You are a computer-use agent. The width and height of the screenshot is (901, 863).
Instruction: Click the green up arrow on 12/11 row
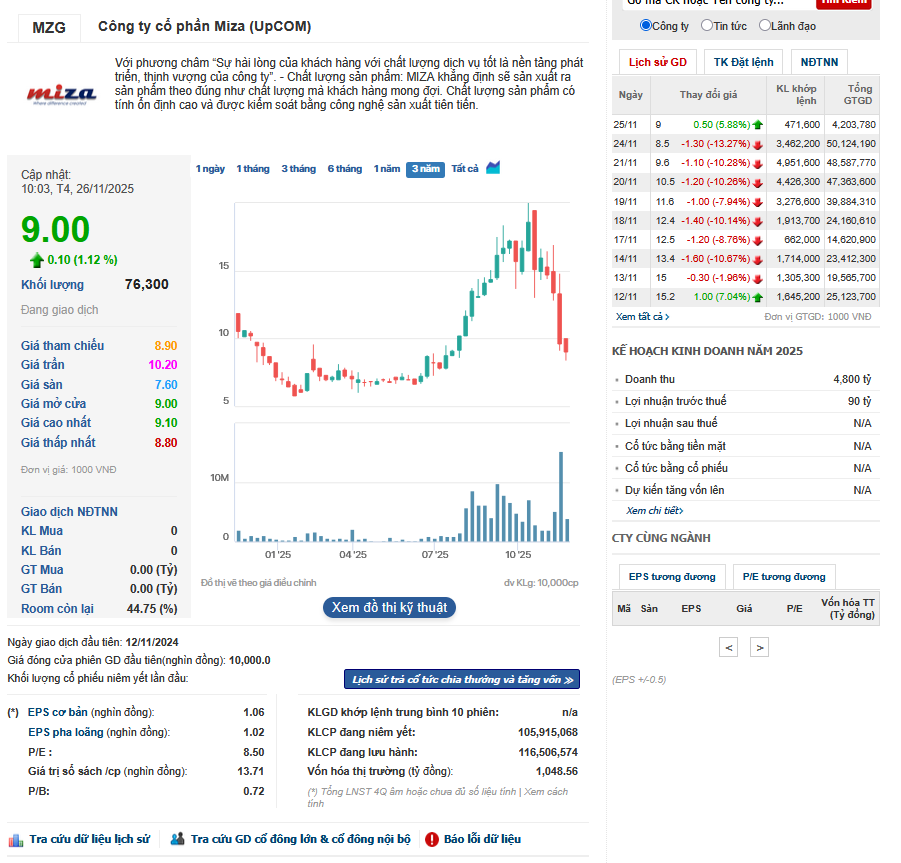tap(757, 297)
